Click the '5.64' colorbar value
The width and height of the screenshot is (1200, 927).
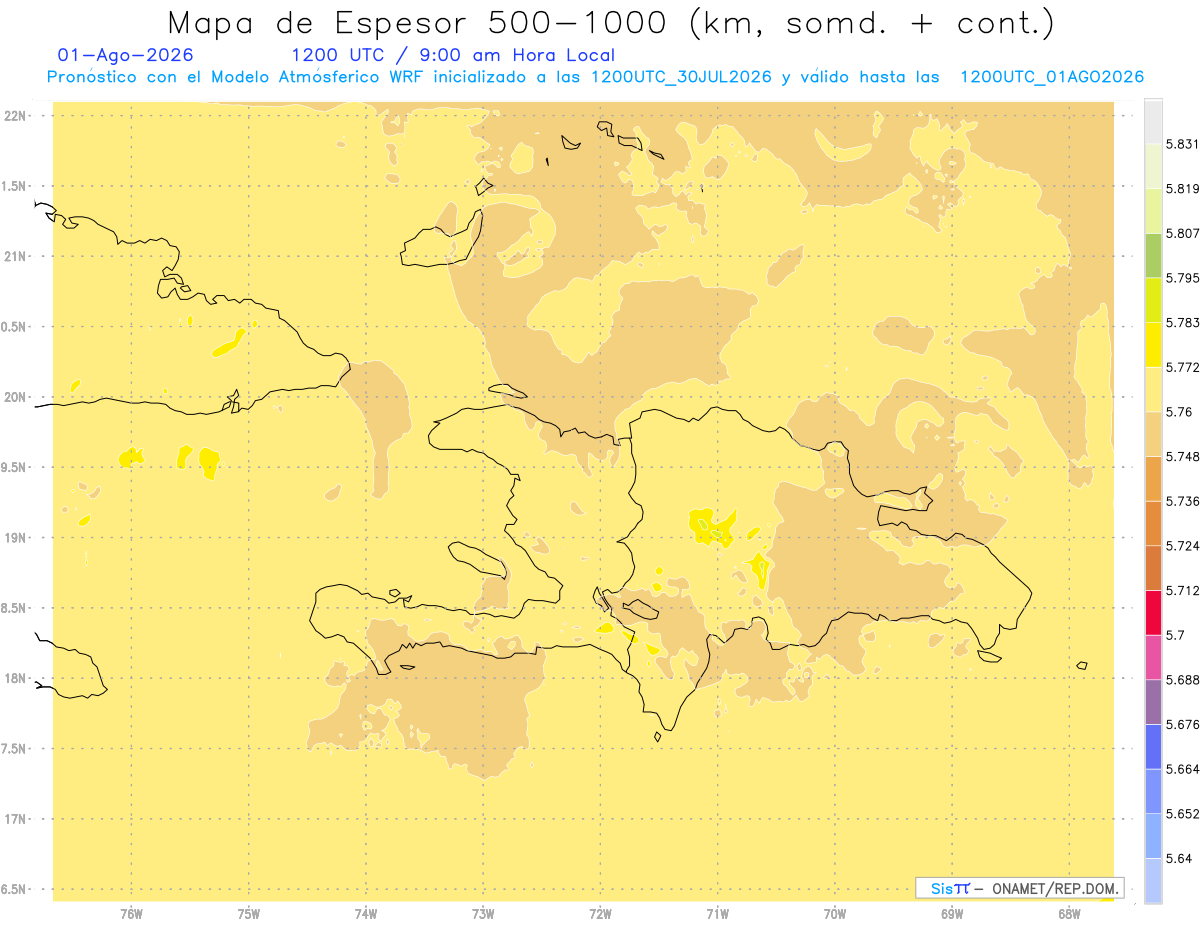click(x=1179, y=859)
